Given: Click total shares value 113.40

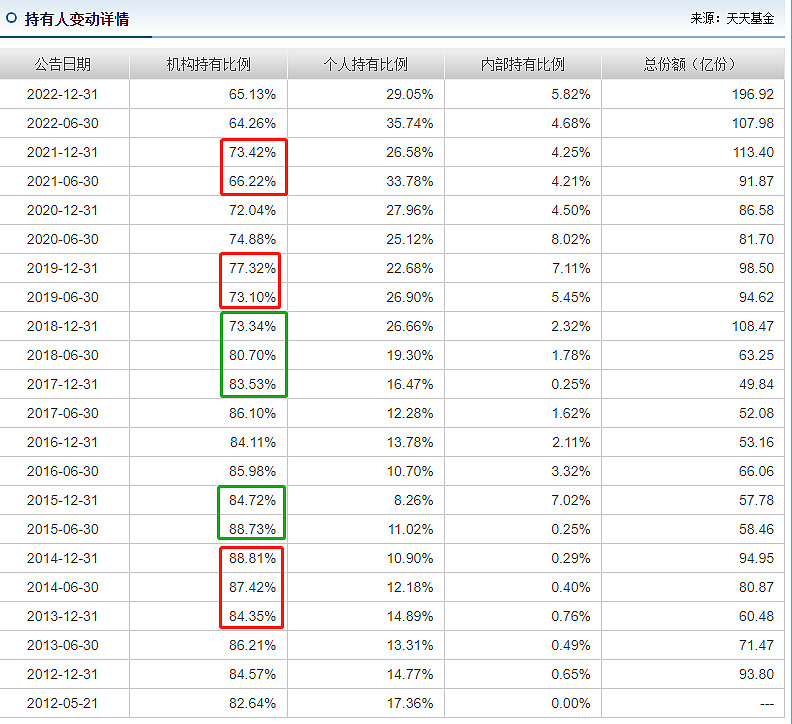Looking at the screenshot, I should pyautogui.click(x=753, y=152).
